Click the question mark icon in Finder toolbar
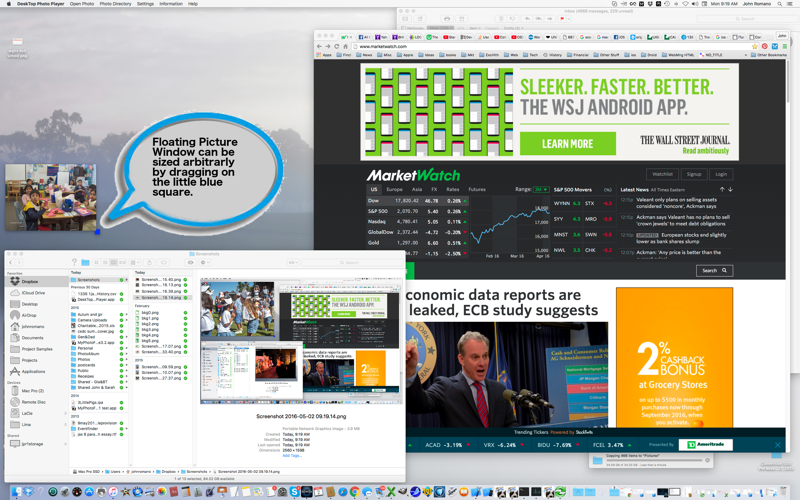This screenshot has width=800, height=500. coord(74,262)
